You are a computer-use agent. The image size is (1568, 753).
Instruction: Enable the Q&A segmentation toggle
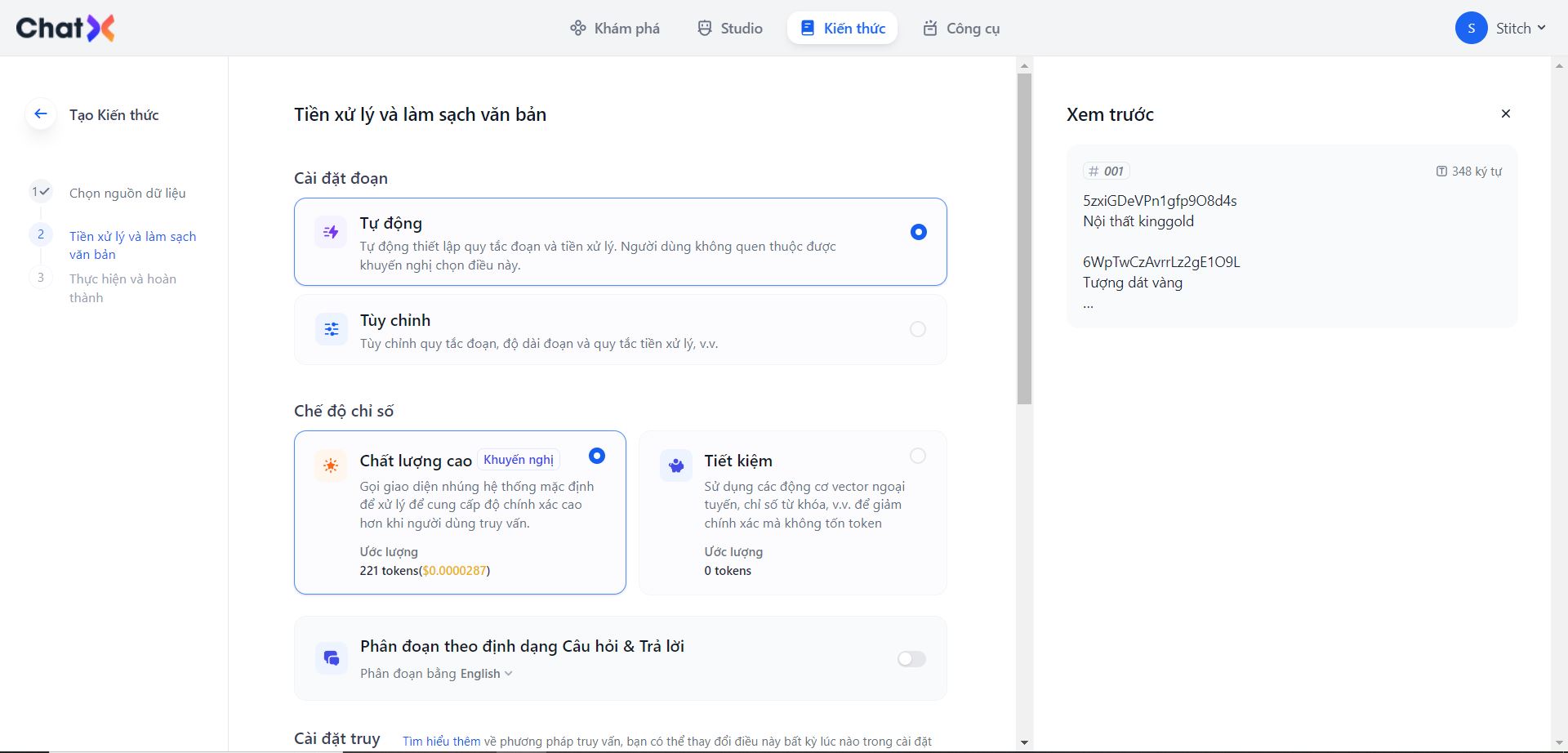coord(911,659)
